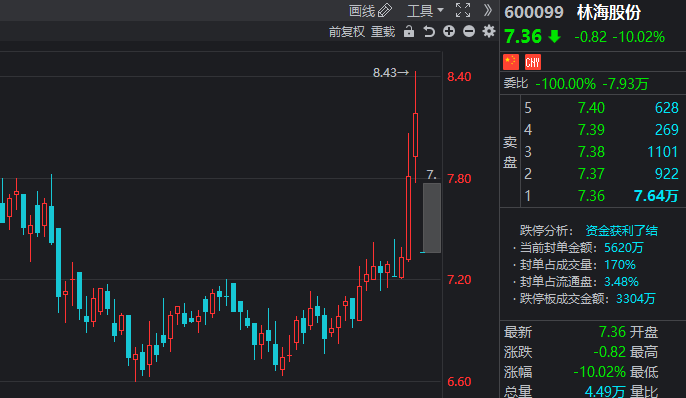
Task: Click the green down arrow beside 7.36
Action: click(x=555, y=36)
